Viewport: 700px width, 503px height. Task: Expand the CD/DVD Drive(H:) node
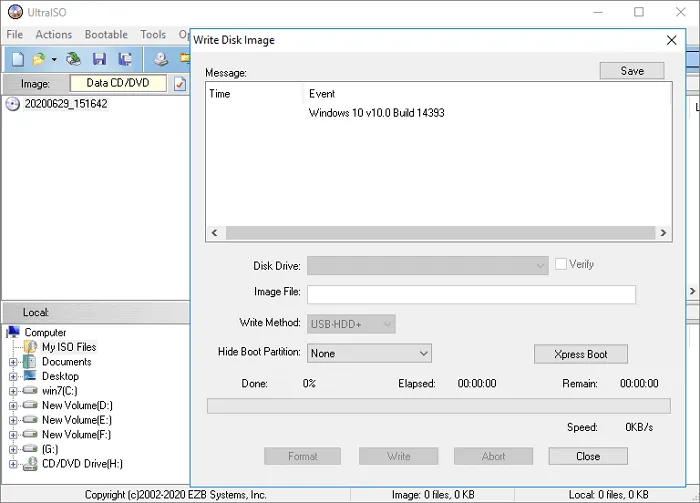[13, 464]
